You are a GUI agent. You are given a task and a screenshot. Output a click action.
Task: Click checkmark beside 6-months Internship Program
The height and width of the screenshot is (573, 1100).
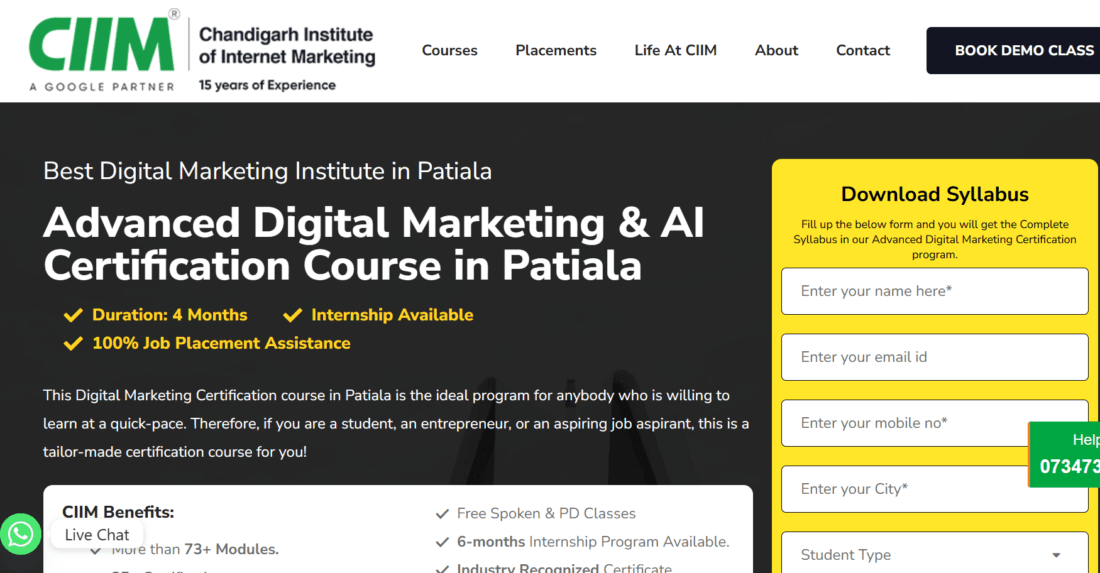coord(442,542)
